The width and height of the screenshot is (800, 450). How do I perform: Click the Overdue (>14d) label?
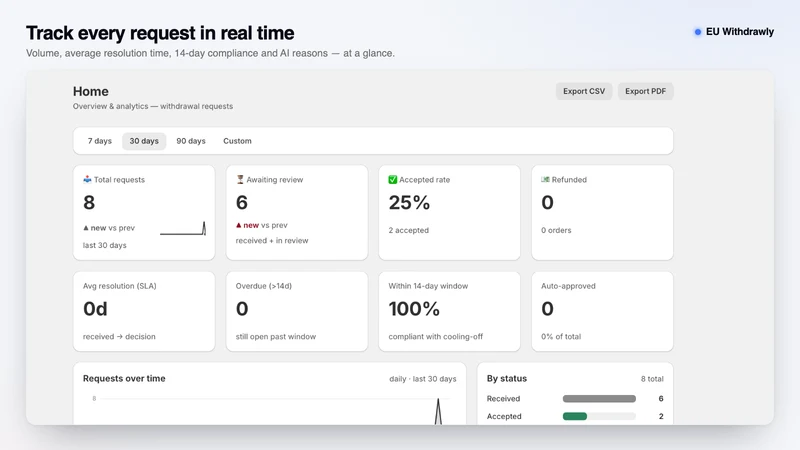tap(264, 286)
